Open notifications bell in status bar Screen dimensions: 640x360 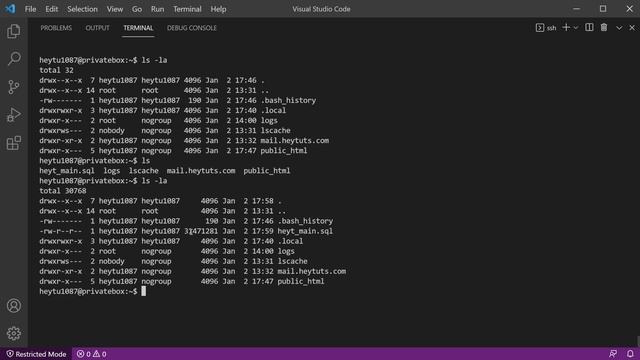tap(630, 354)
